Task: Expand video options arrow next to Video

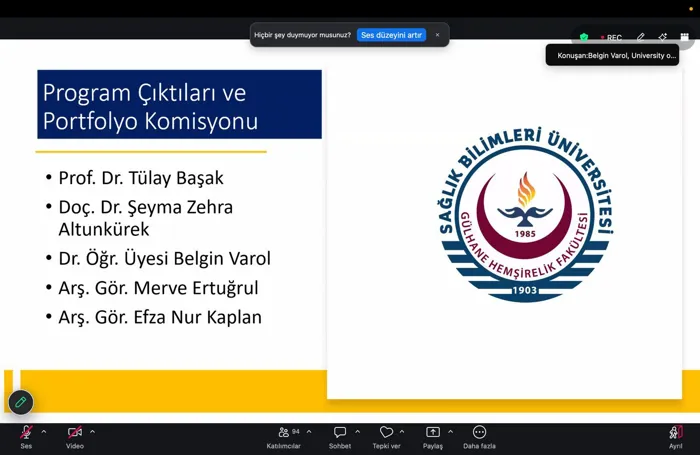Action: [92, 432]
